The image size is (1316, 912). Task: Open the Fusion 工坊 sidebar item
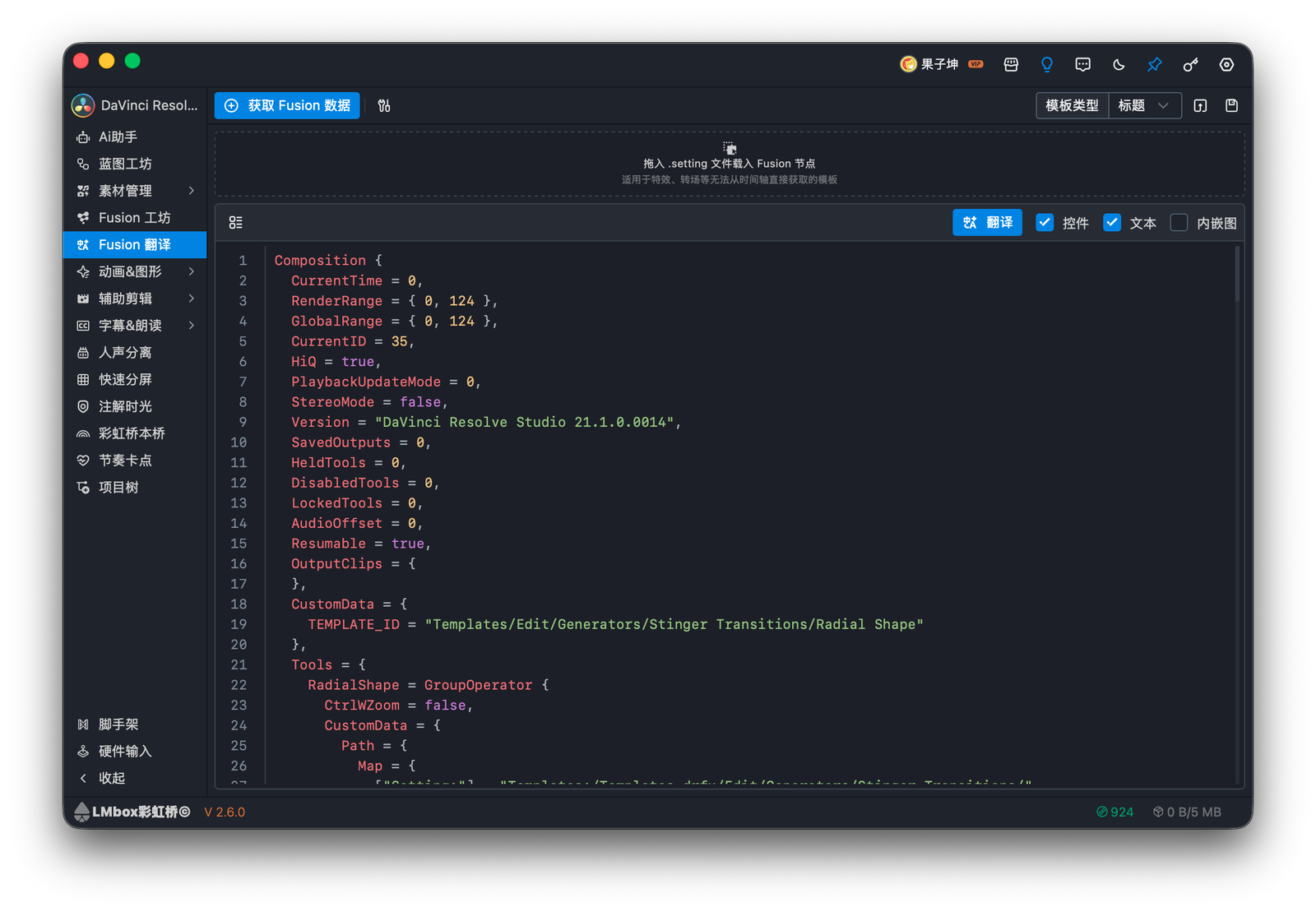[x=135, y=217]
